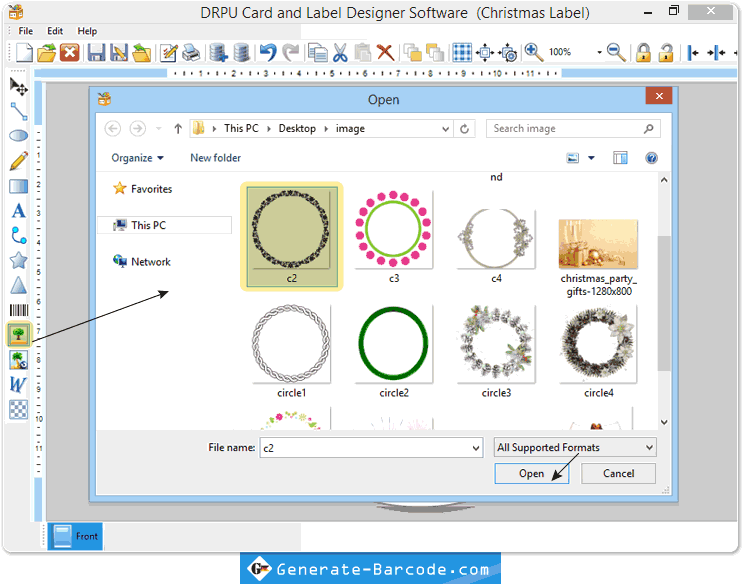Open the view options dropdown arrow

(591, 158)
